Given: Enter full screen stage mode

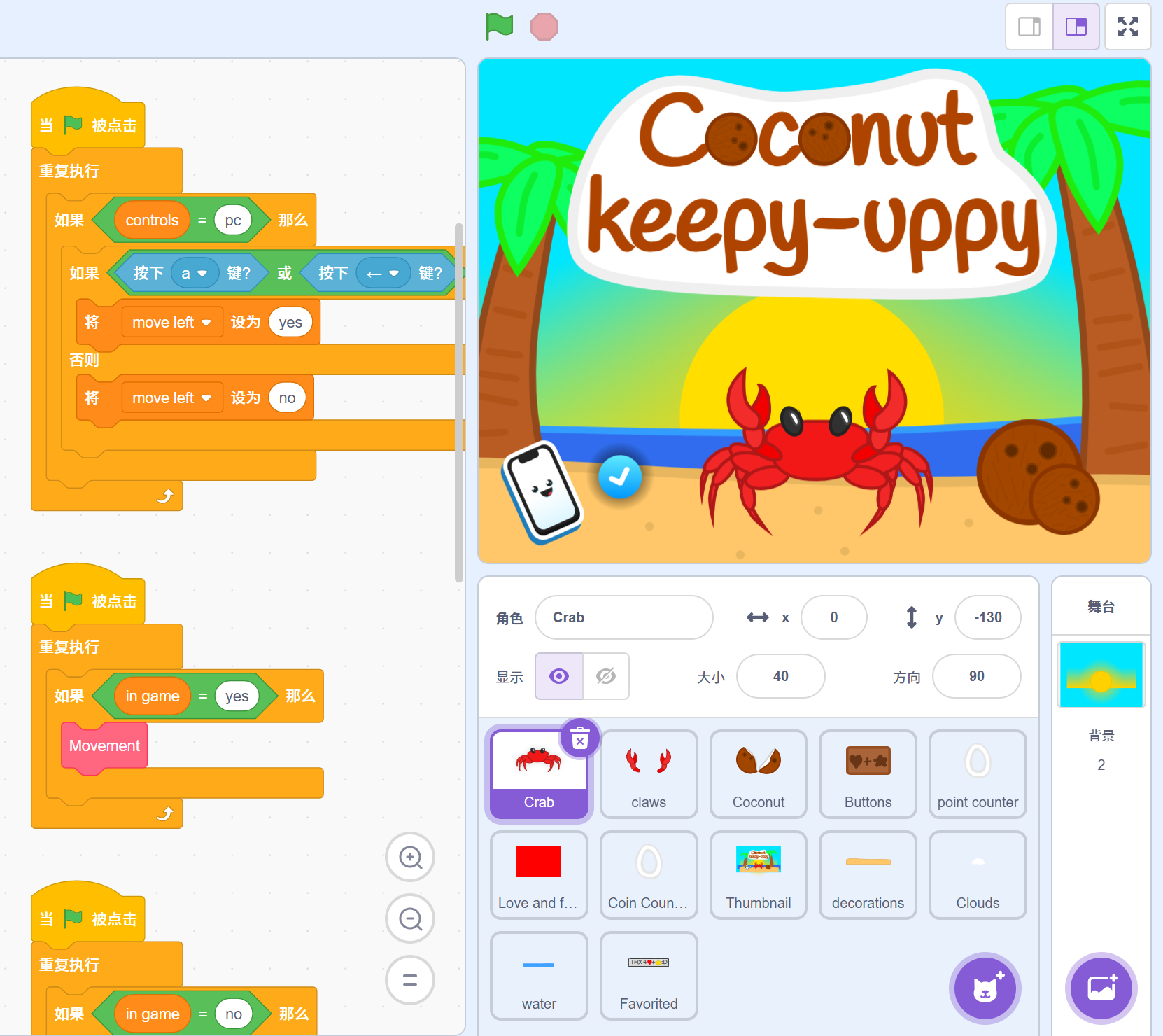Looking at the screenshot, I should tap(1127, 27).
